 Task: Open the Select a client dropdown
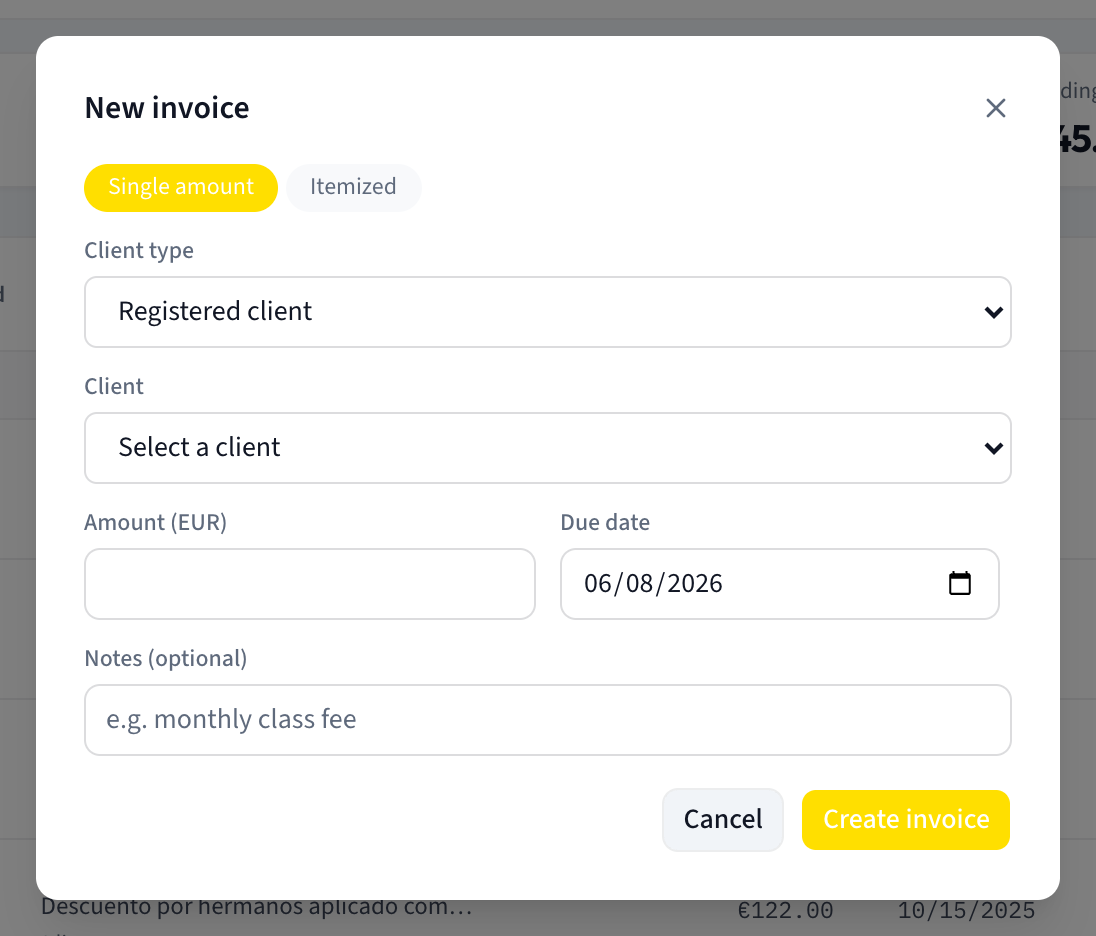[547, 448]
